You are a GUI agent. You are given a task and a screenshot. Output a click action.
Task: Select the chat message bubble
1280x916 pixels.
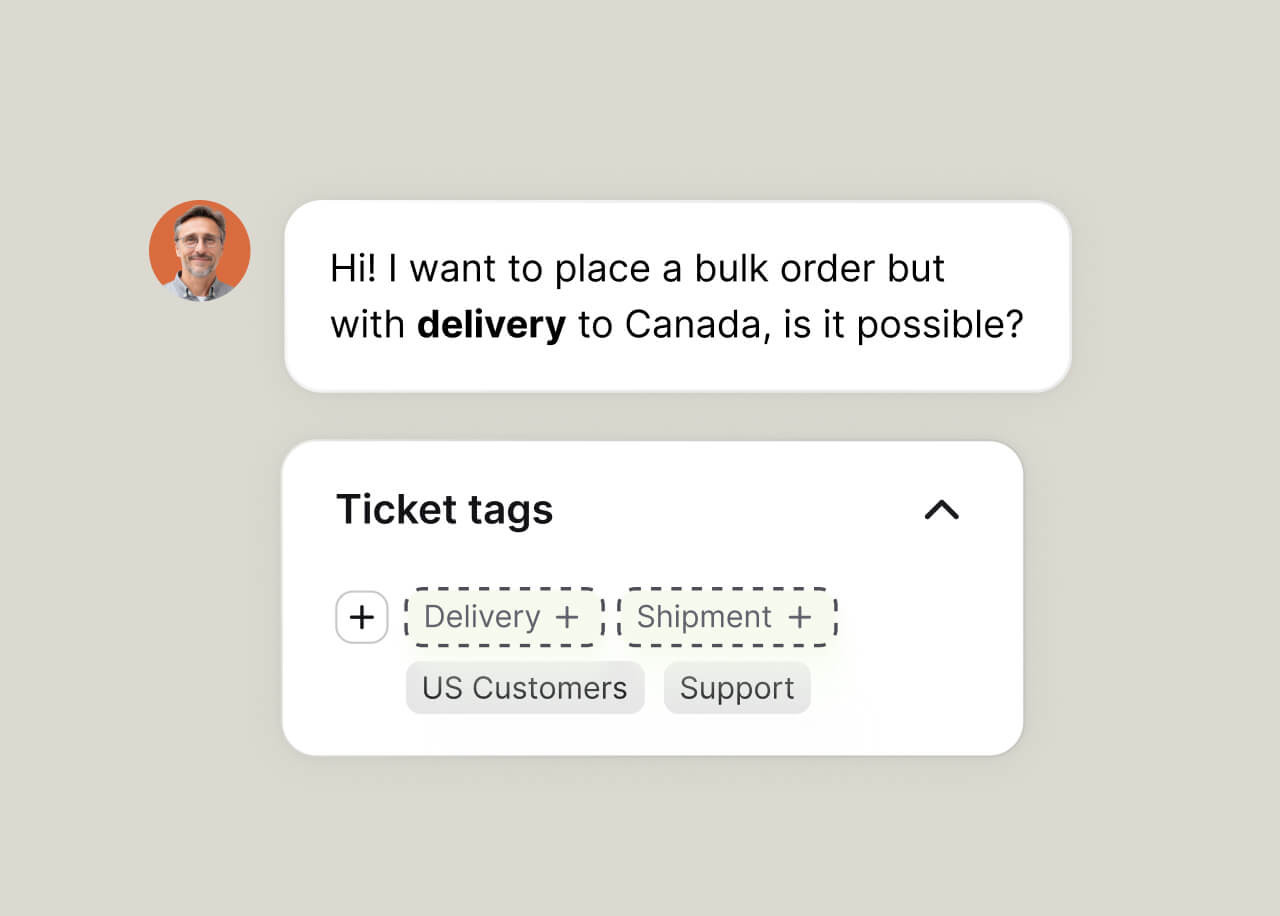click(678, 295)
